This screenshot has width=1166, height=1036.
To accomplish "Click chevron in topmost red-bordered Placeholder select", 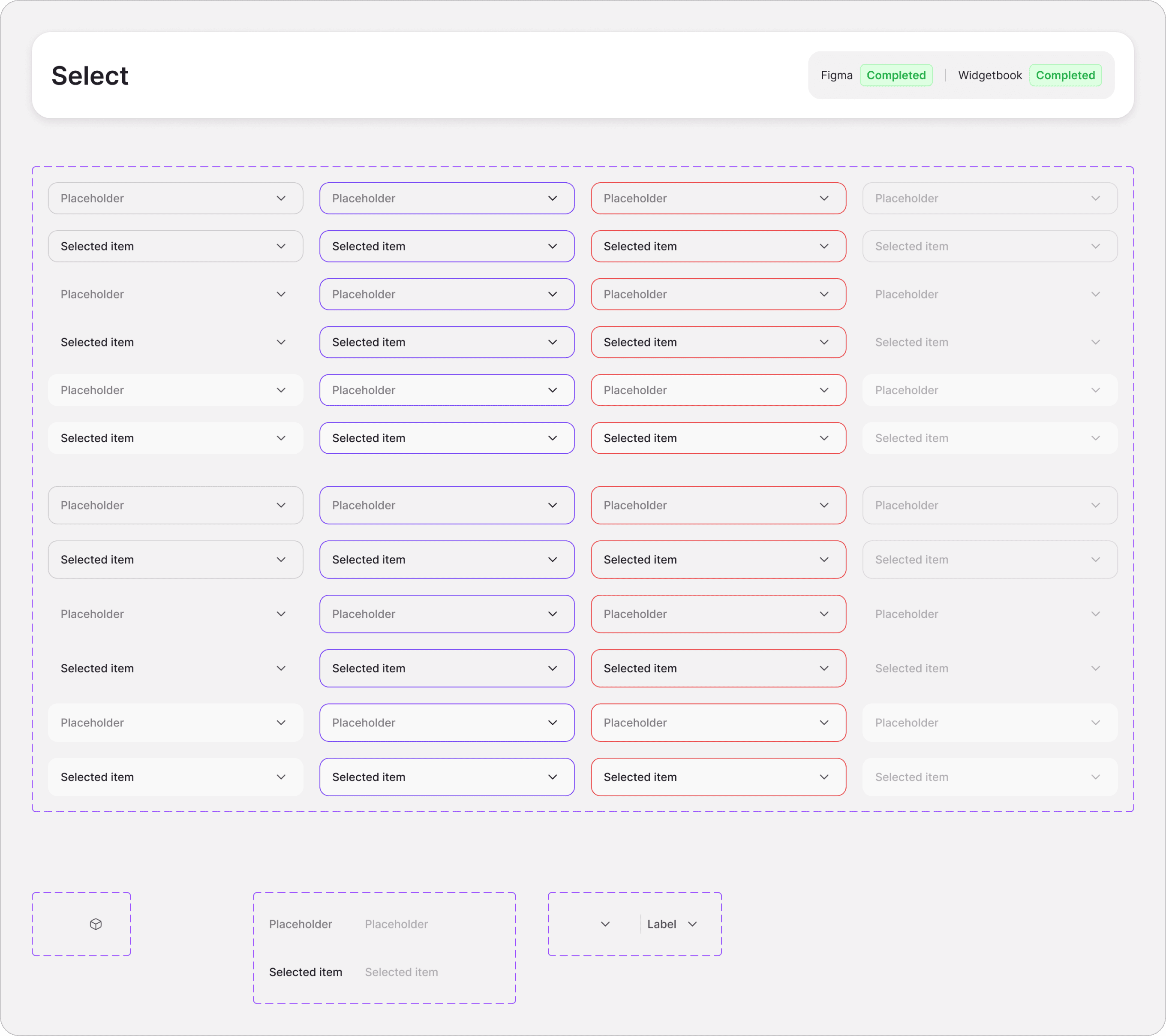I will click(824, 199).
